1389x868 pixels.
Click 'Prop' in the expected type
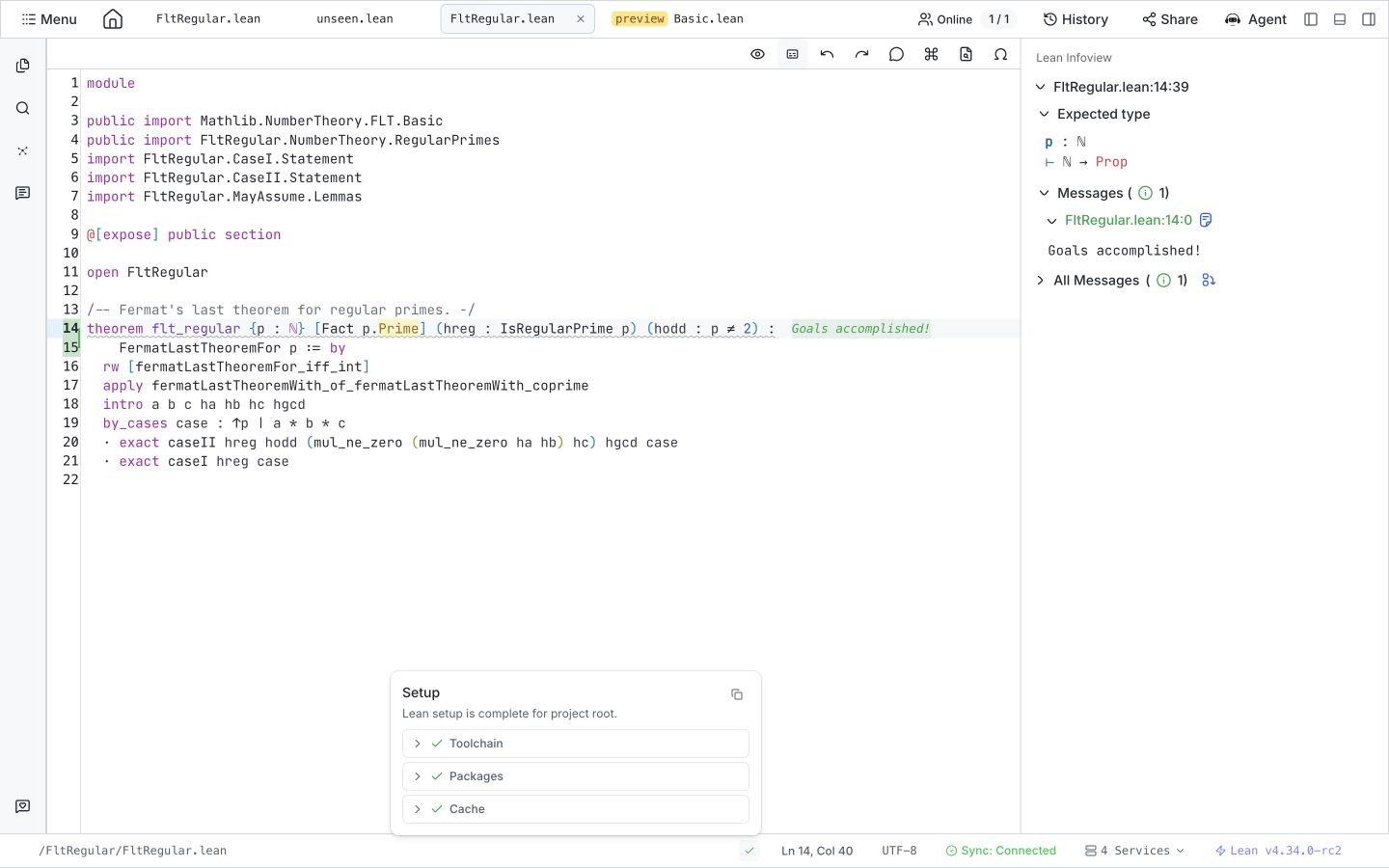(1111, 162)
